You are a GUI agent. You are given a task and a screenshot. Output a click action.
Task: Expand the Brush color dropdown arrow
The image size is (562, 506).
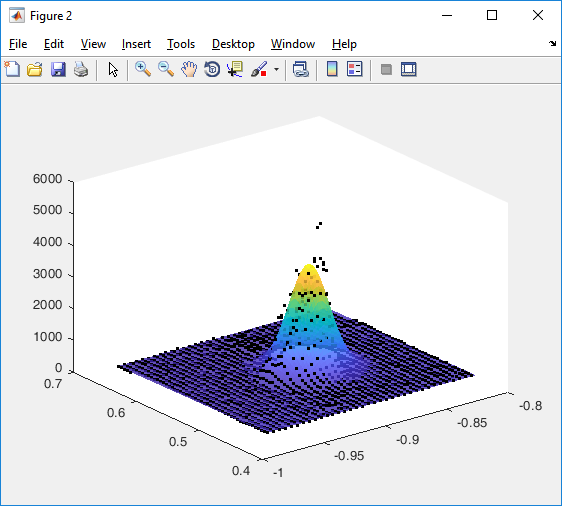tap(276, 69)
